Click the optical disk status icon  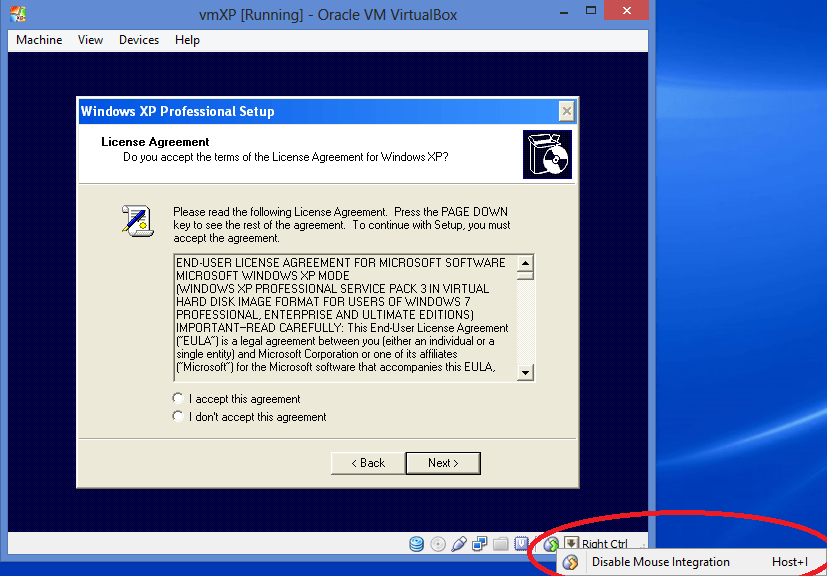(438, 544)
